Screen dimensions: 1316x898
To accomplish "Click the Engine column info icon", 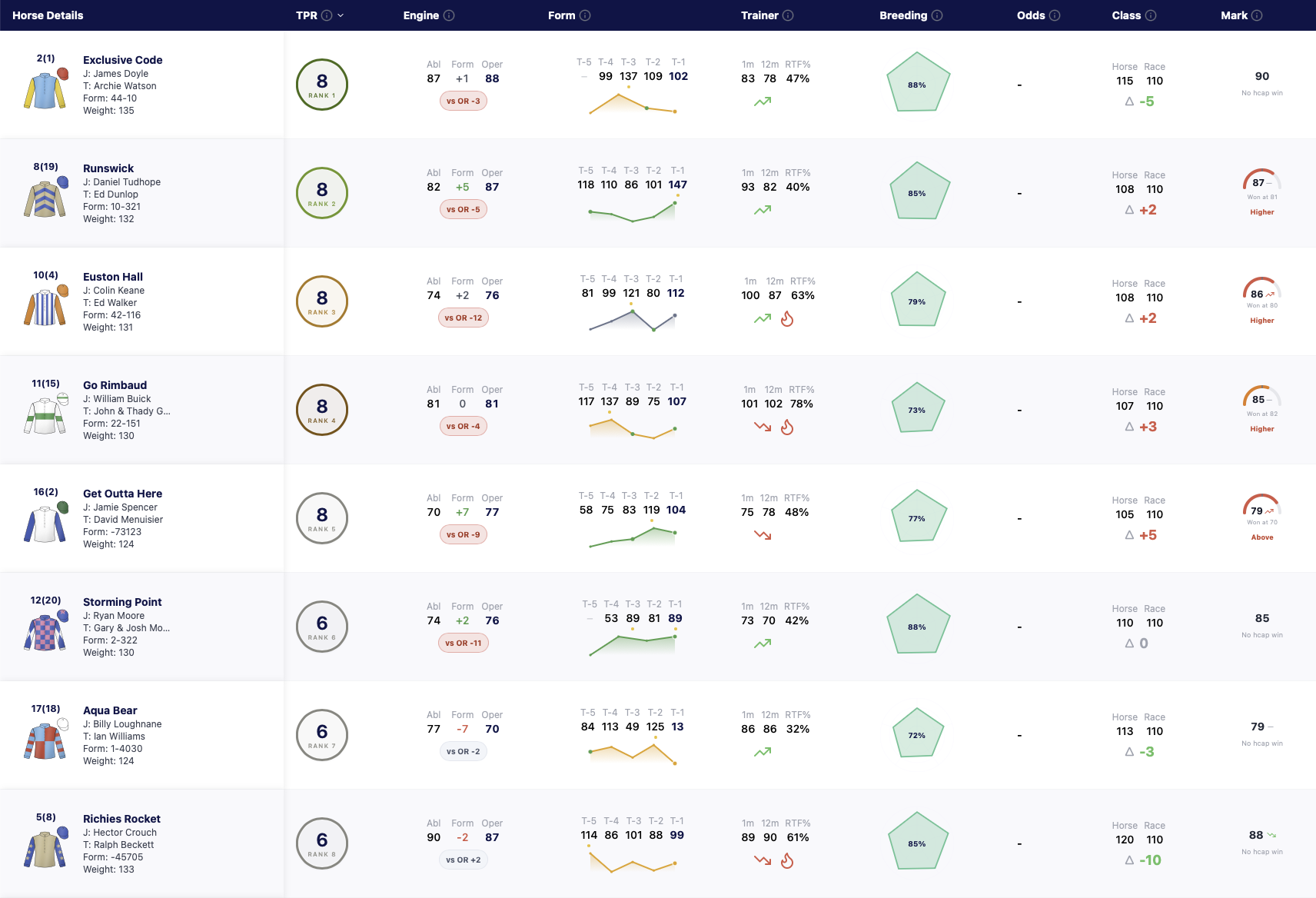I will [x=449, y=15].
